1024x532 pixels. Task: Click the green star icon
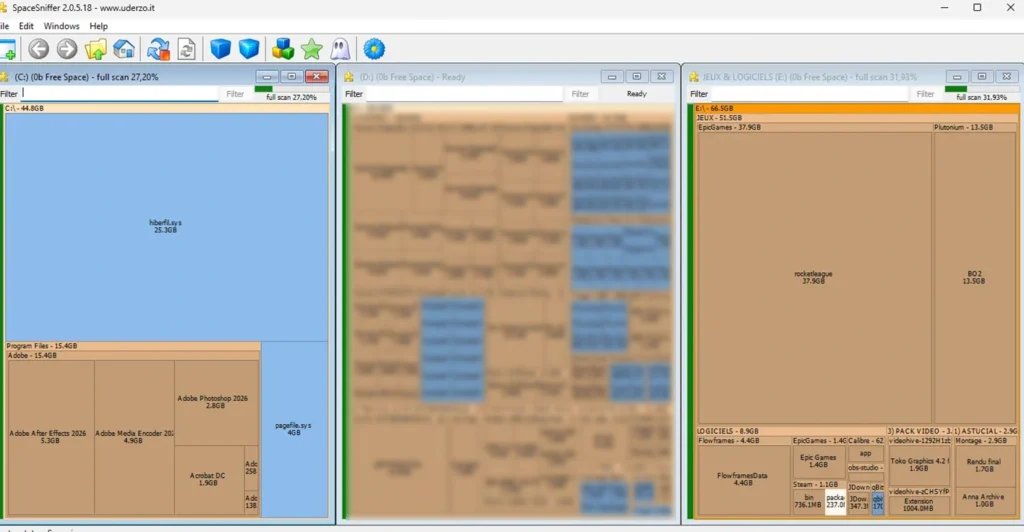(x=312, y=49)
